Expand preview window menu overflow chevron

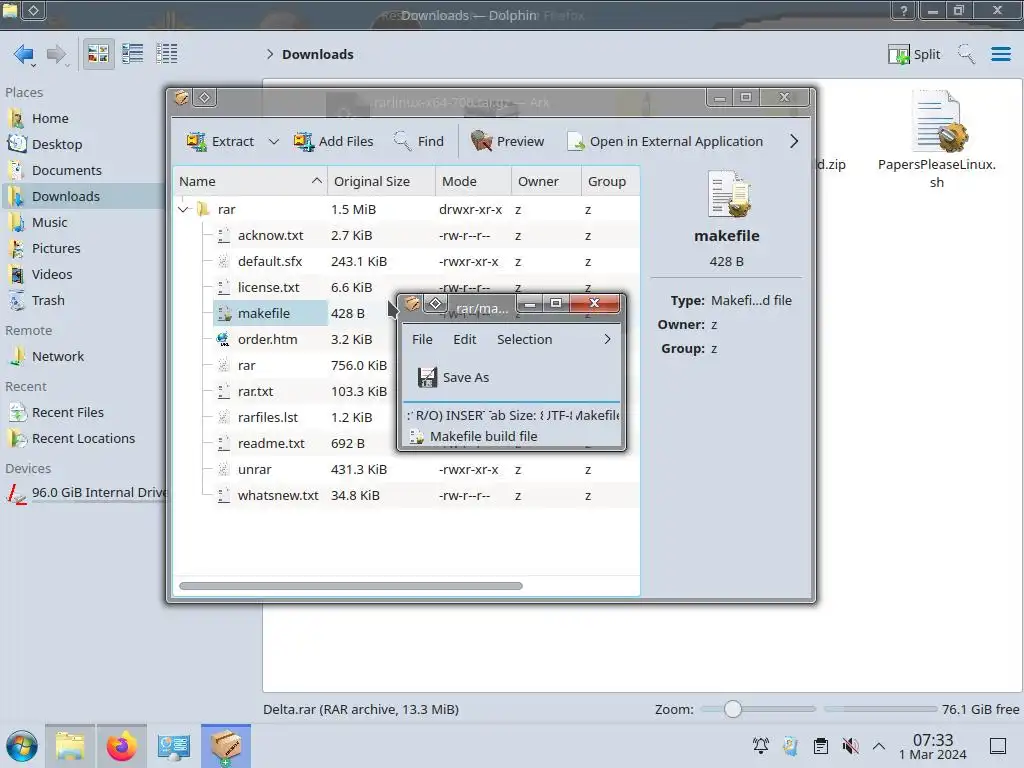tap(607, 339)
